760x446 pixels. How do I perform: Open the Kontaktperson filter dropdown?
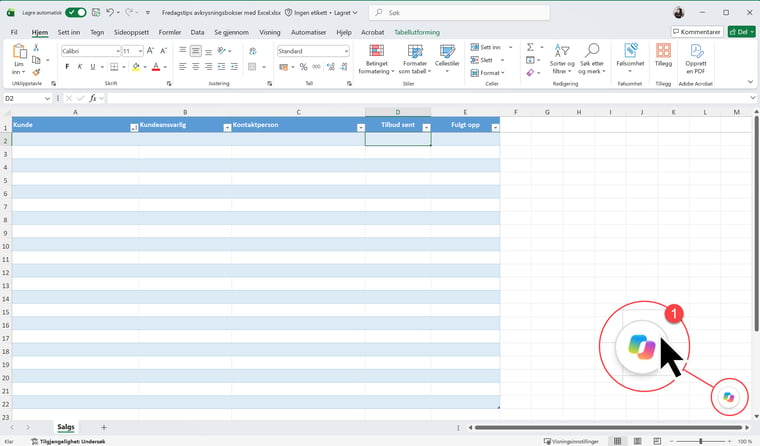tap(361, 127)
